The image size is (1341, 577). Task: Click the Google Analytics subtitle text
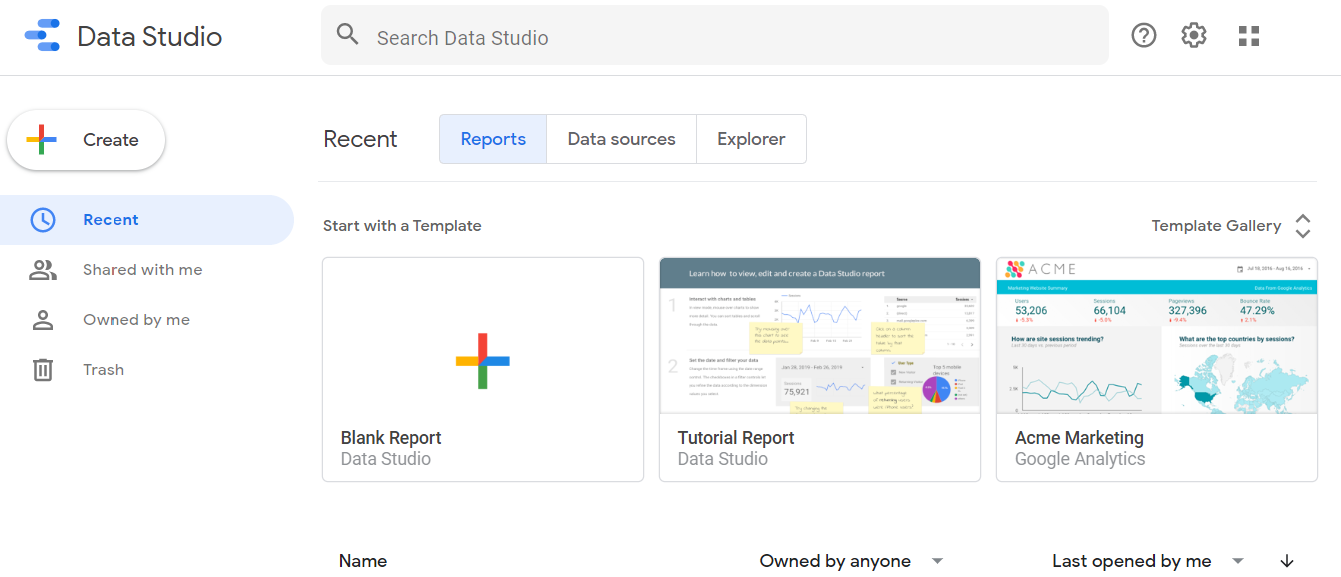[1080, 459]
